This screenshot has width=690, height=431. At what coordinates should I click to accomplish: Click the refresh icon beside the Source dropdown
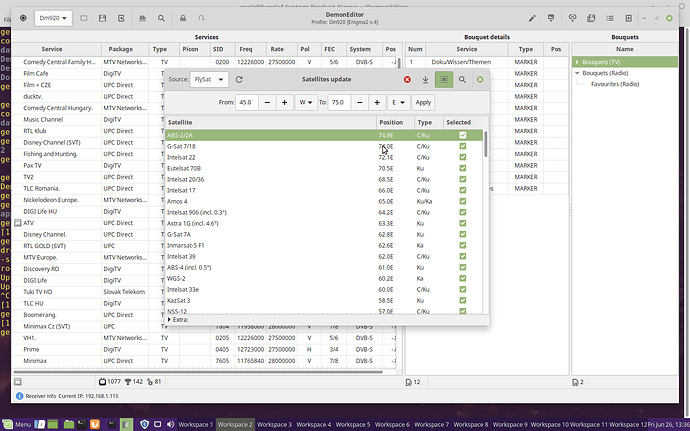click(239, 80)
